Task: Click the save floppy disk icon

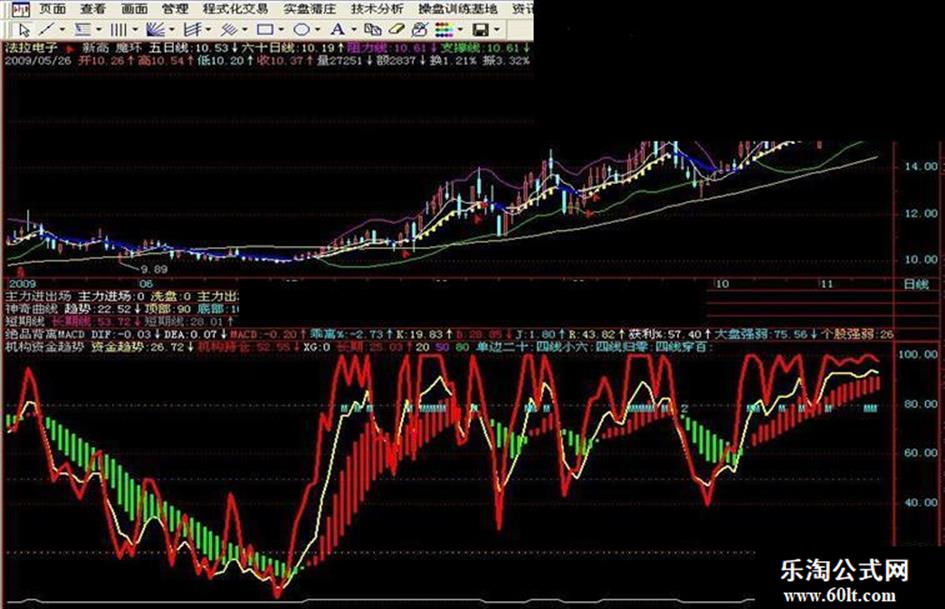Action: [x=480, y=29]
